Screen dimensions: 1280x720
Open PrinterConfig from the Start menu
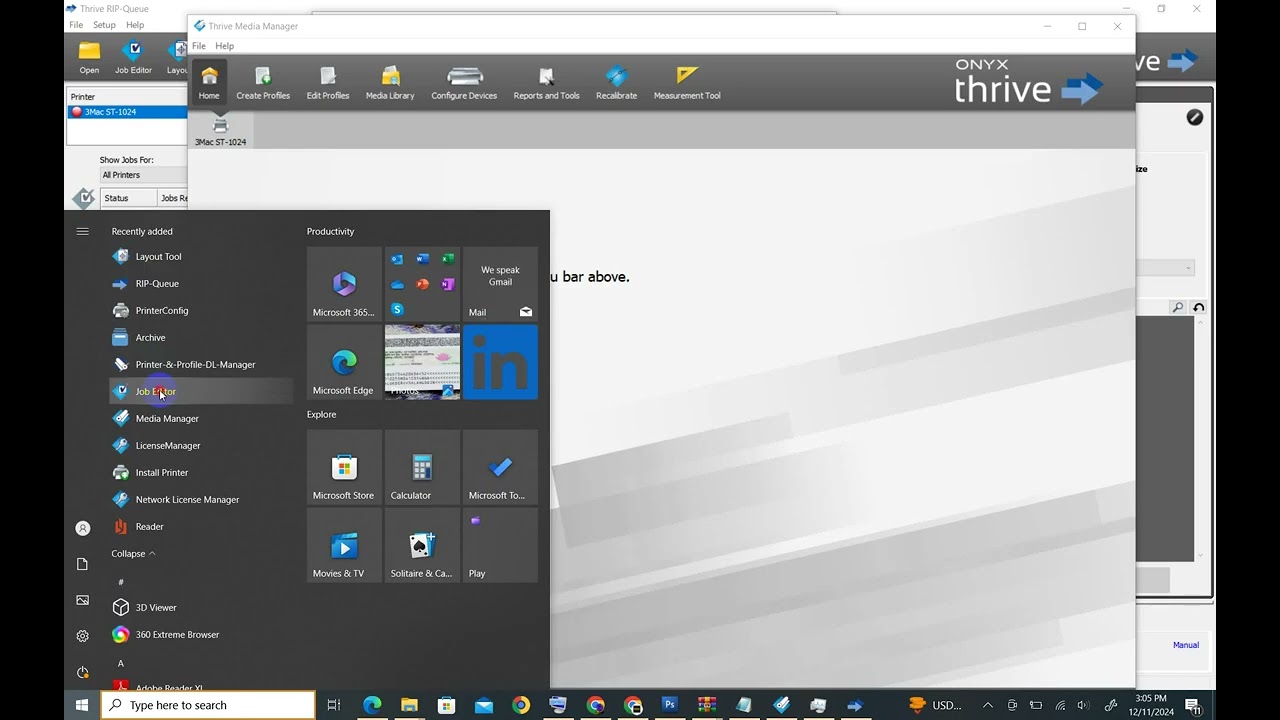click(x=201, y=311)
